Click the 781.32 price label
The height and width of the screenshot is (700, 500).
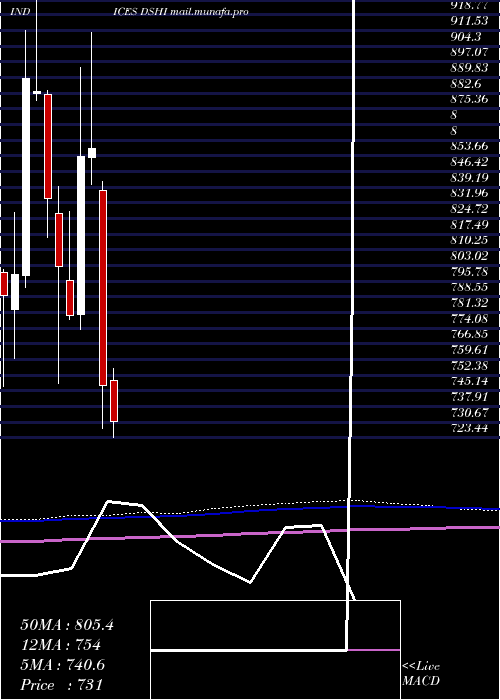(469, 302)
